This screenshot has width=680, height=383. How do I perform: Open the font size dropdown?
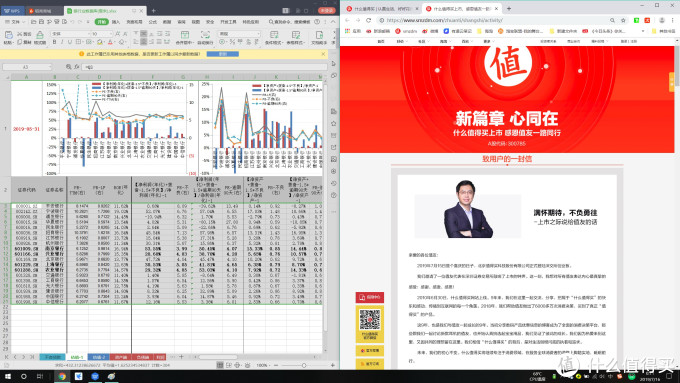point(101,33)
